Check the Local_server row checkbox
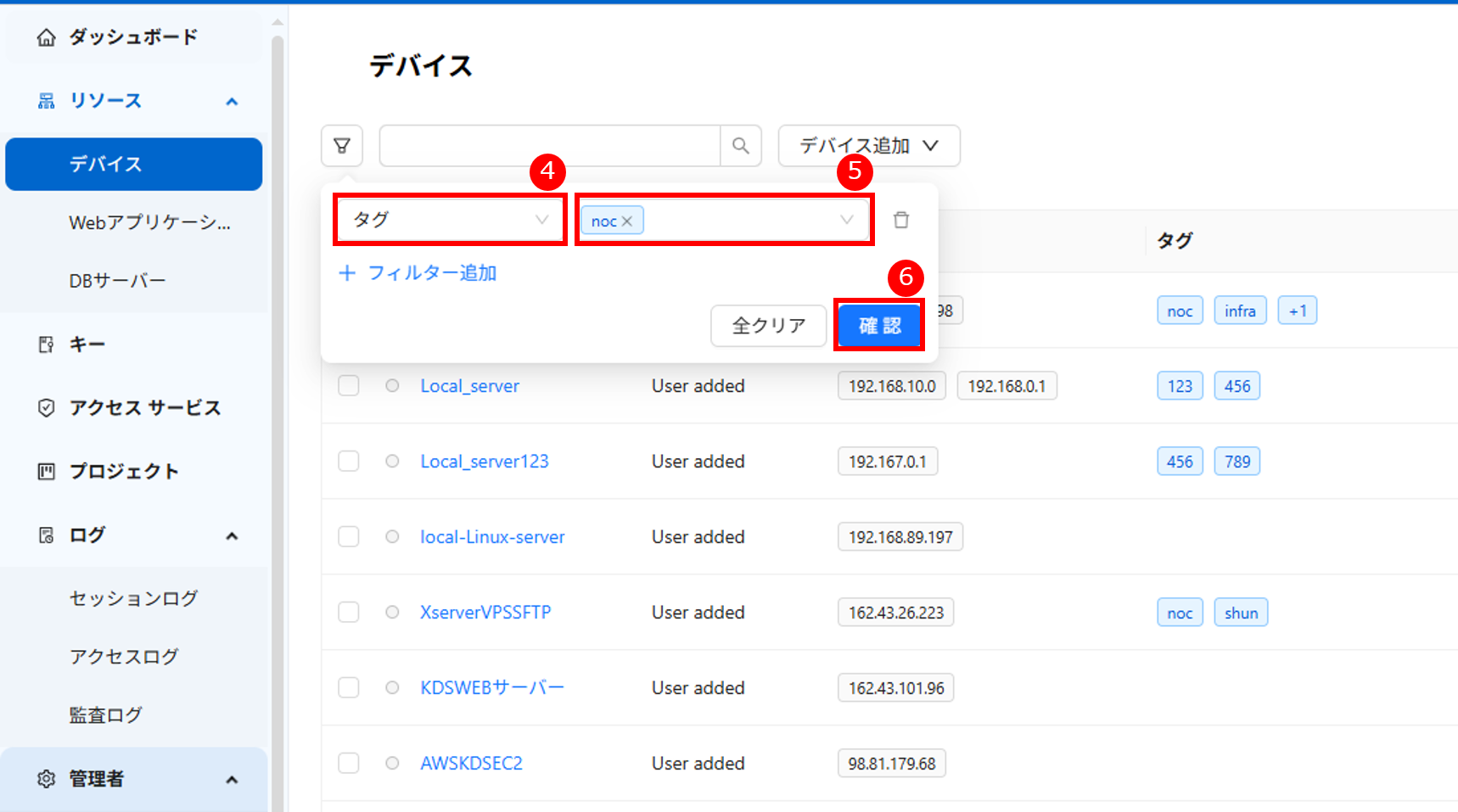This screenshot has height=812, width=1458. (349, 386)
